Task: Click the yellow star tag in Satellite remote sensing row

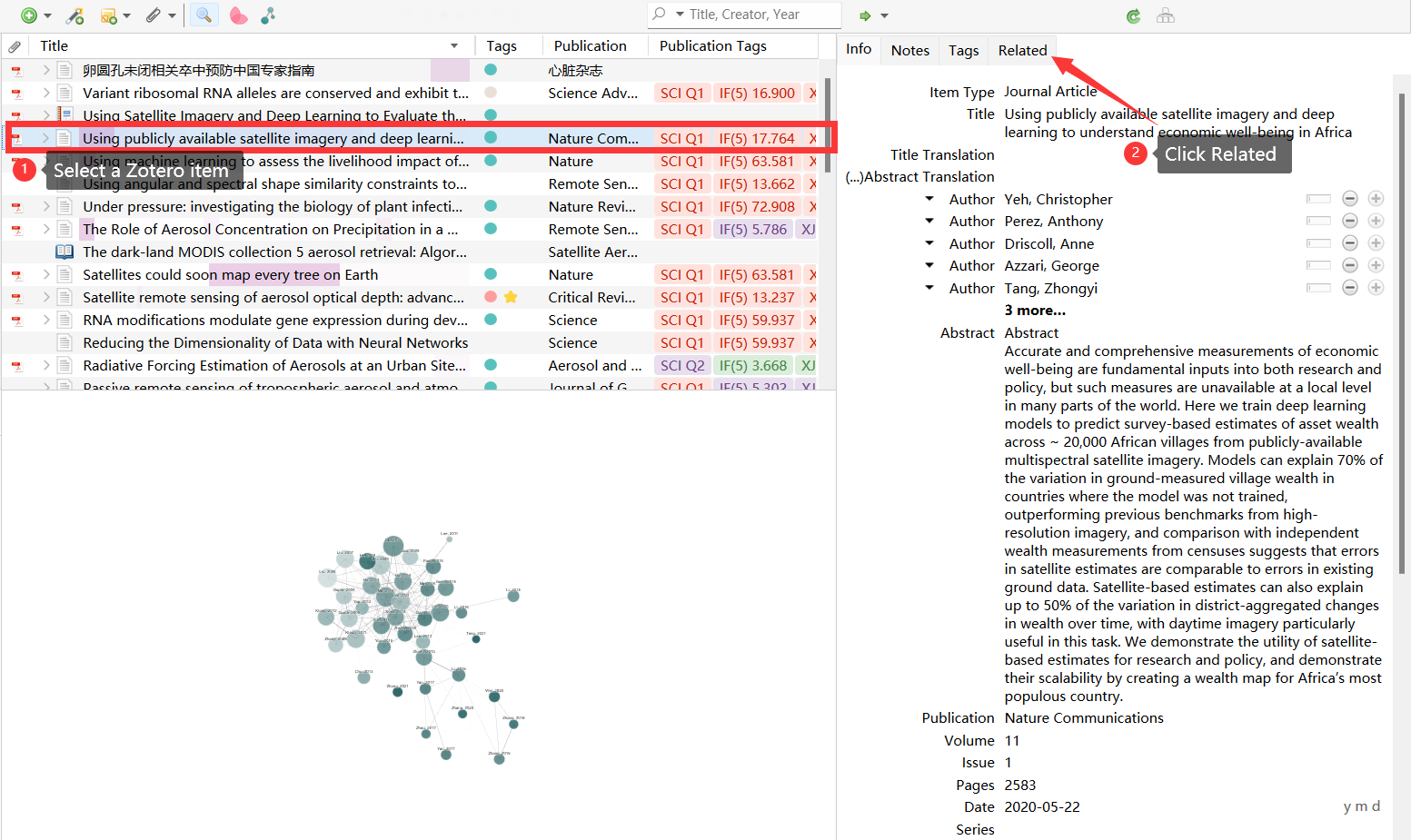Action: 511,297
